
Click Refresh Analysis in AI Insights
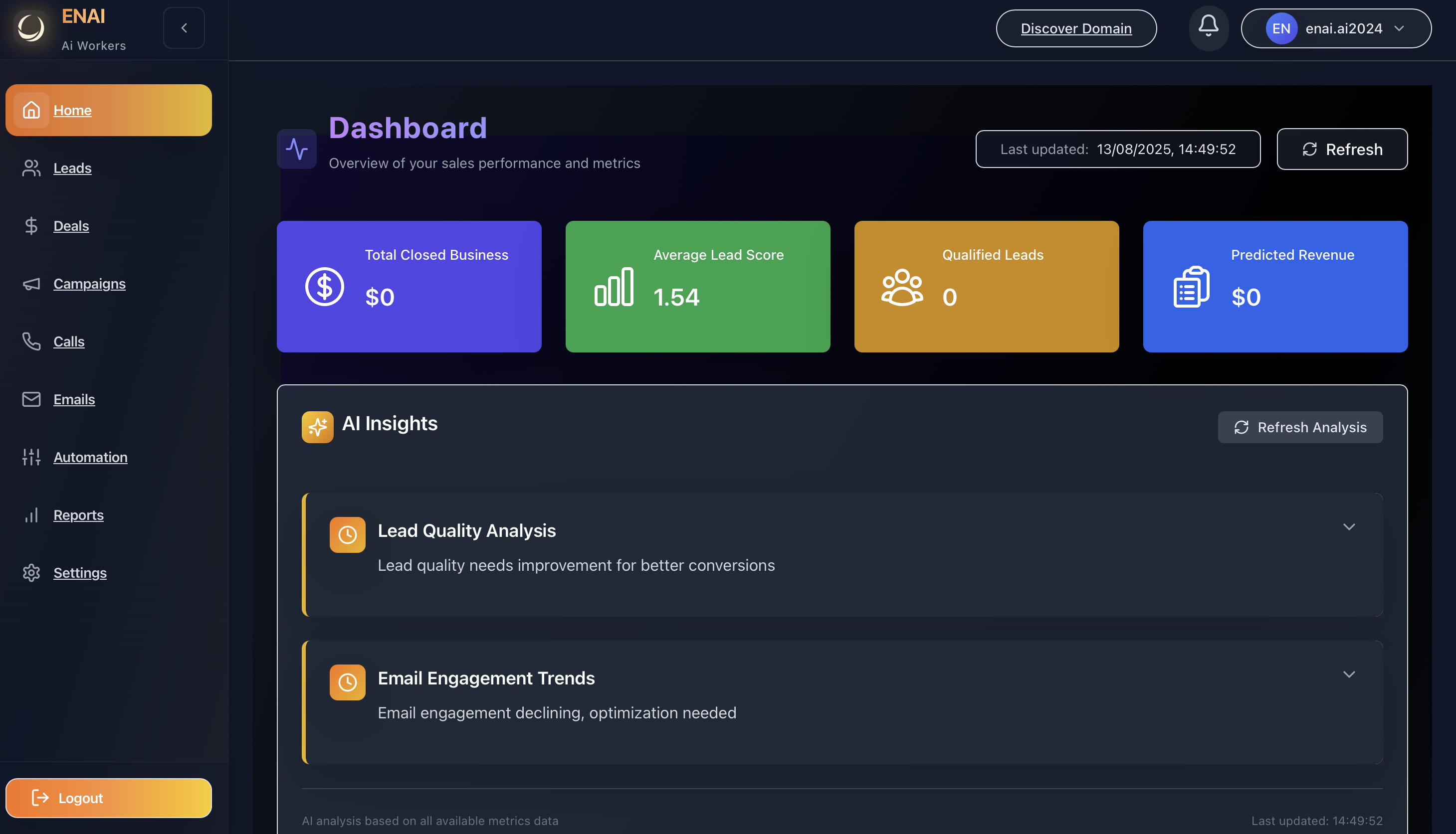tap(1300, 427)
